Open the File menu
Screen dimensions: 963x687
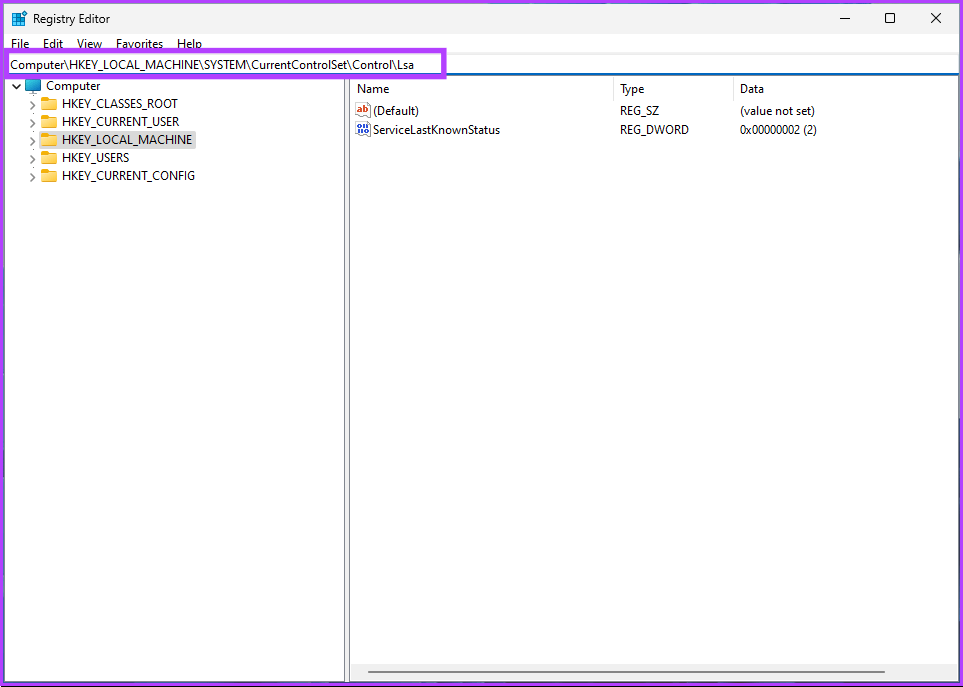pyautogui.click(x=20, y=44)
